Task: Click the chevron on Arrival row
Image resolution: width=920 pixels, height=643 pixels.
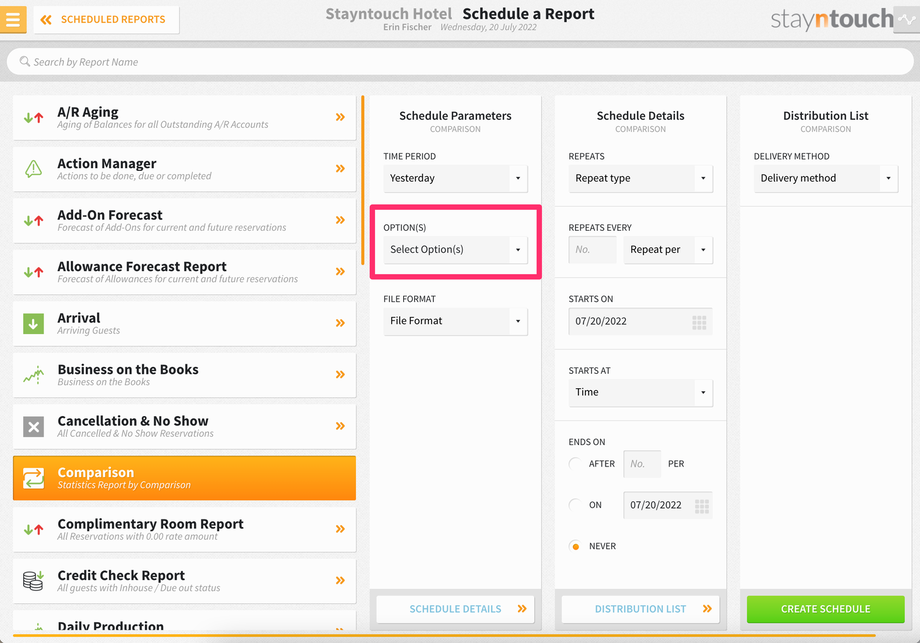Action: pos(340,323)
